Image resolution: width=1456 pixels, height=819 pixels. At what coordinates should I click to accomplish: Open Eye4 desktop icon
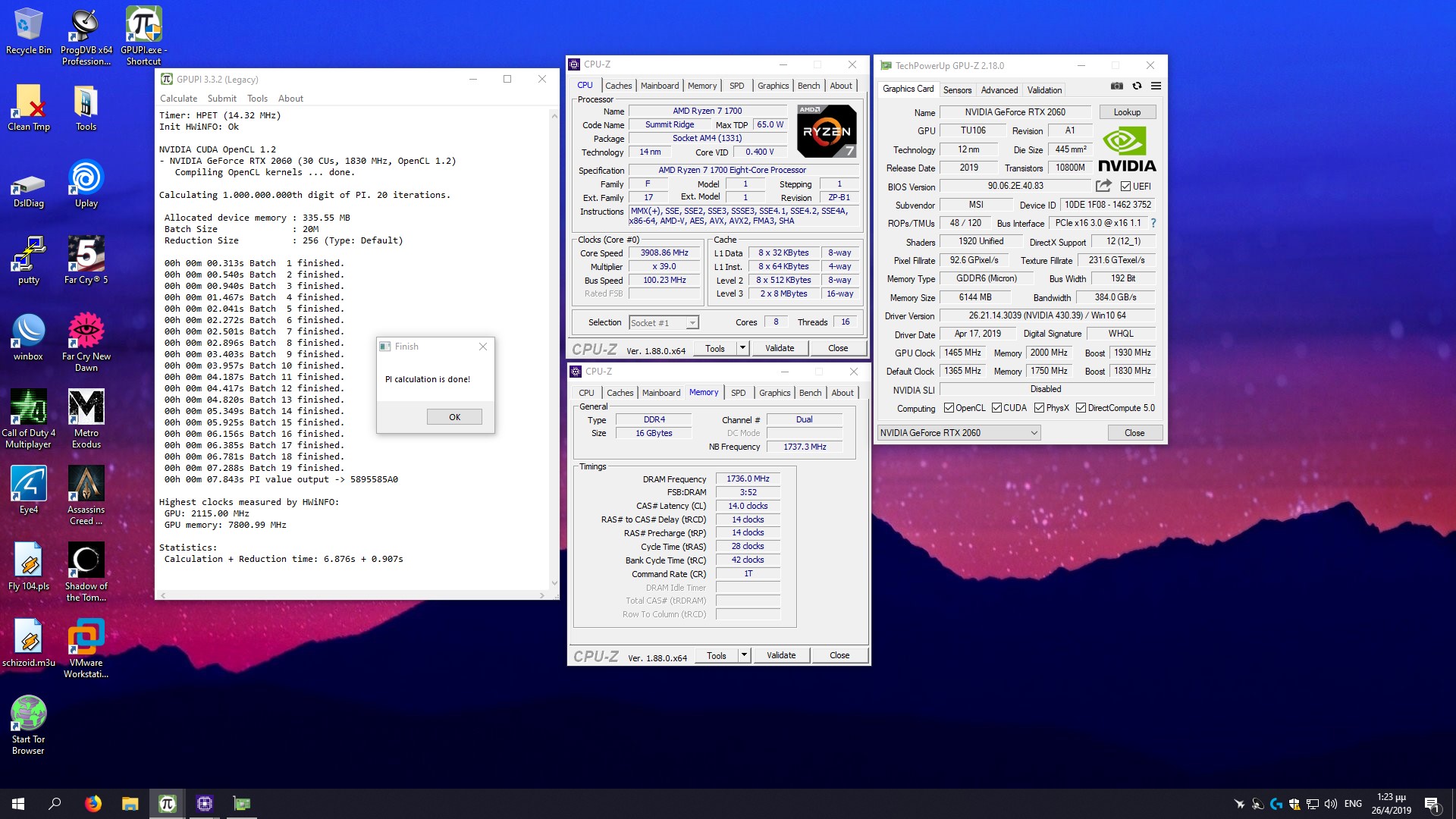[x=28, y=491]
